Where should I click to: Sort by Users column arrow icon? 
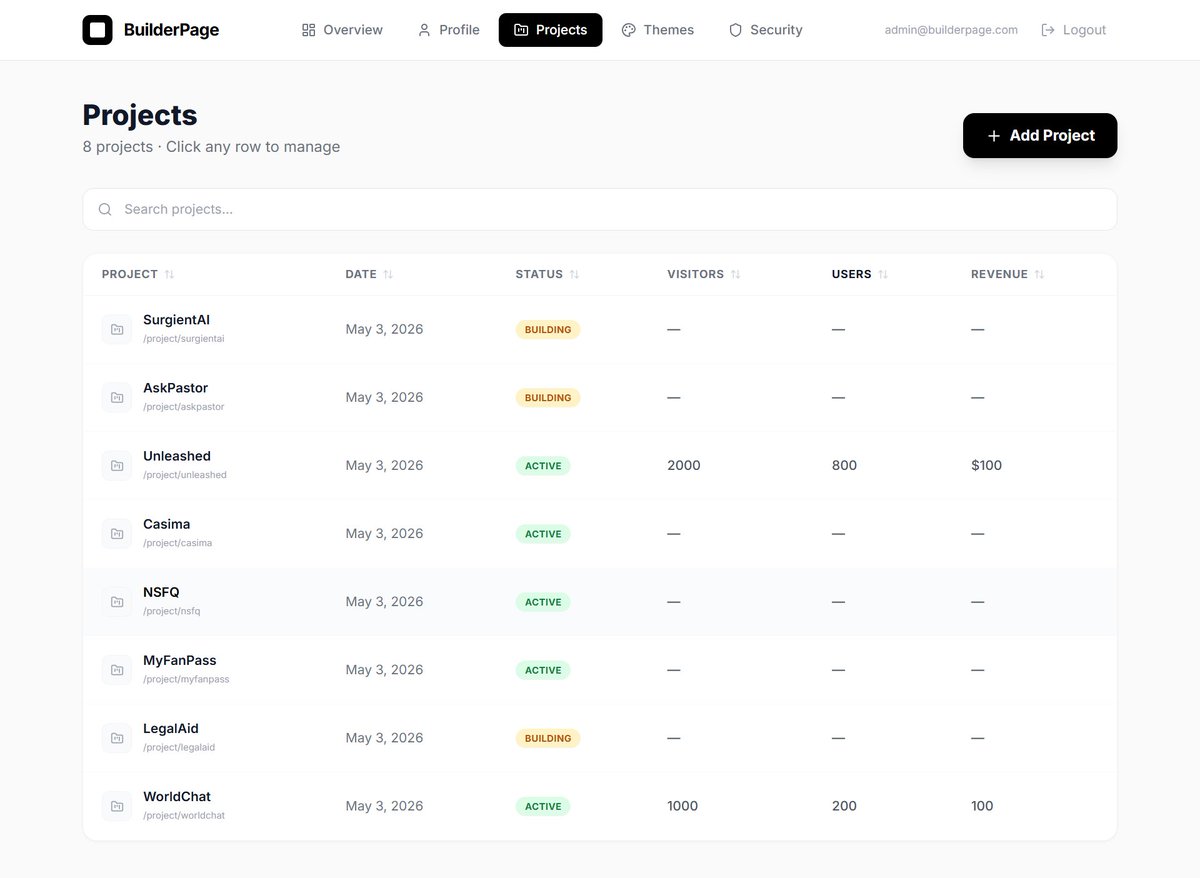(x=883, y=274)
